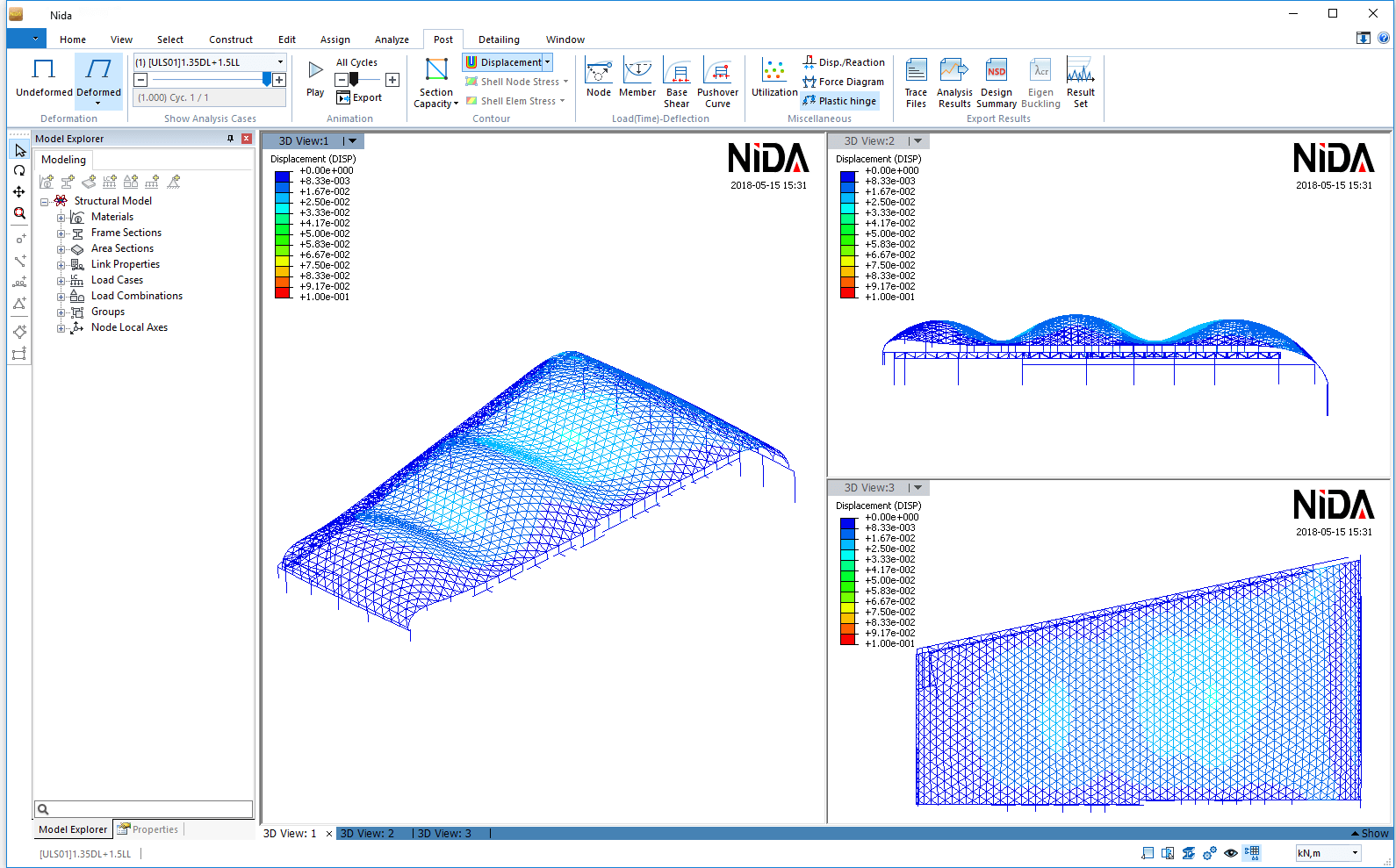Close the Model Explorer panel
The image size is (1396, 868).
coord(247,139)
